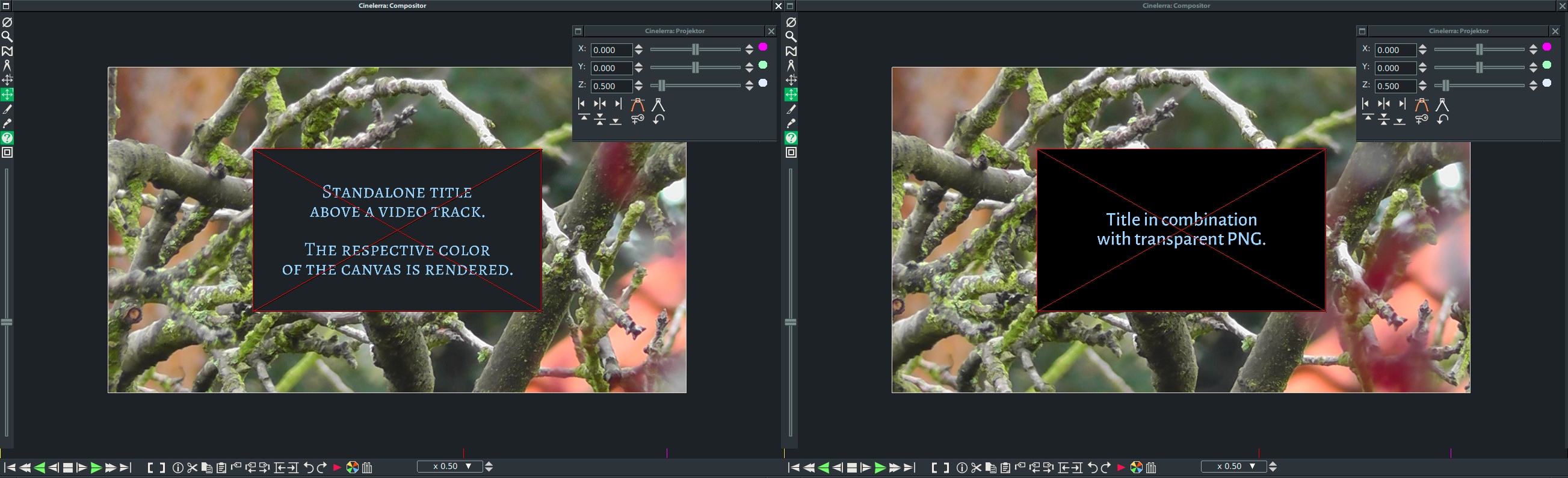1568x478 pixels.
Task: Click the undo arrow in left Compositor toolbar
Action: pyautogui.click(x=309, y=468)
